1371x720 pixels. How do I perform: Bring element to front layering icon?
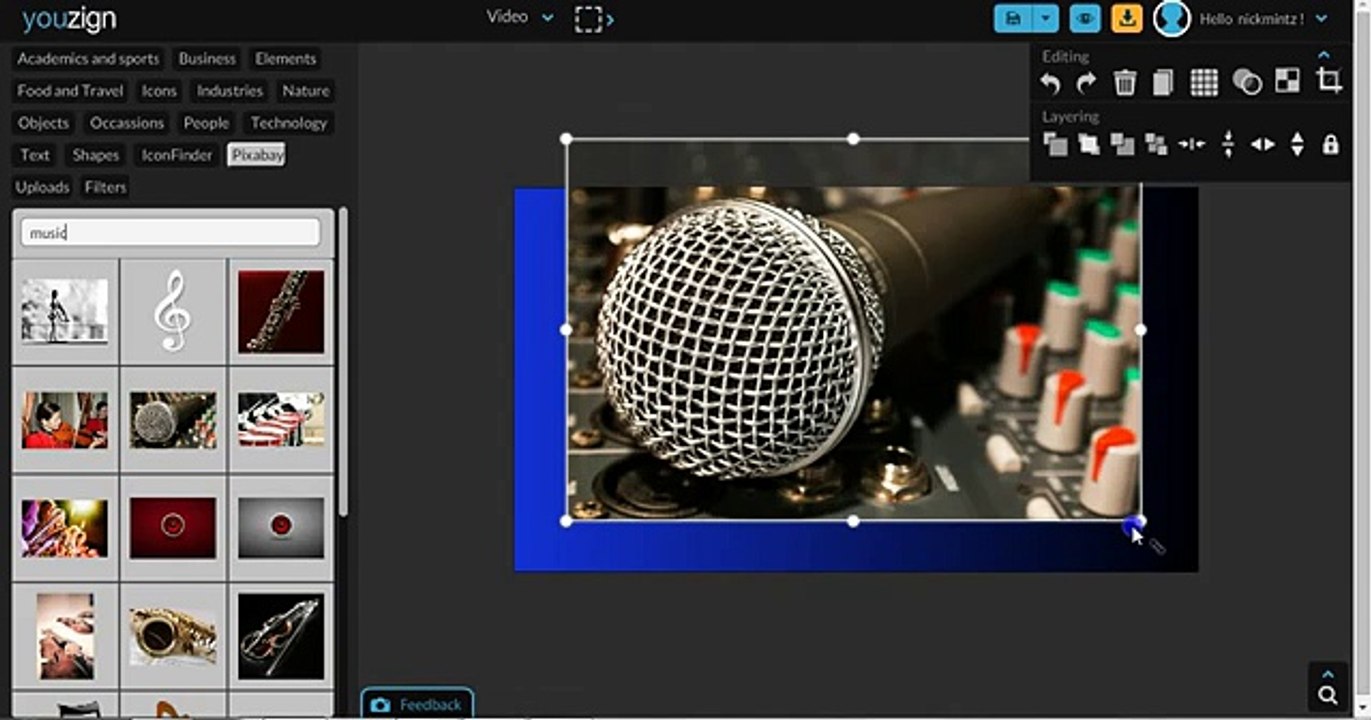(x=1055, y=144)
